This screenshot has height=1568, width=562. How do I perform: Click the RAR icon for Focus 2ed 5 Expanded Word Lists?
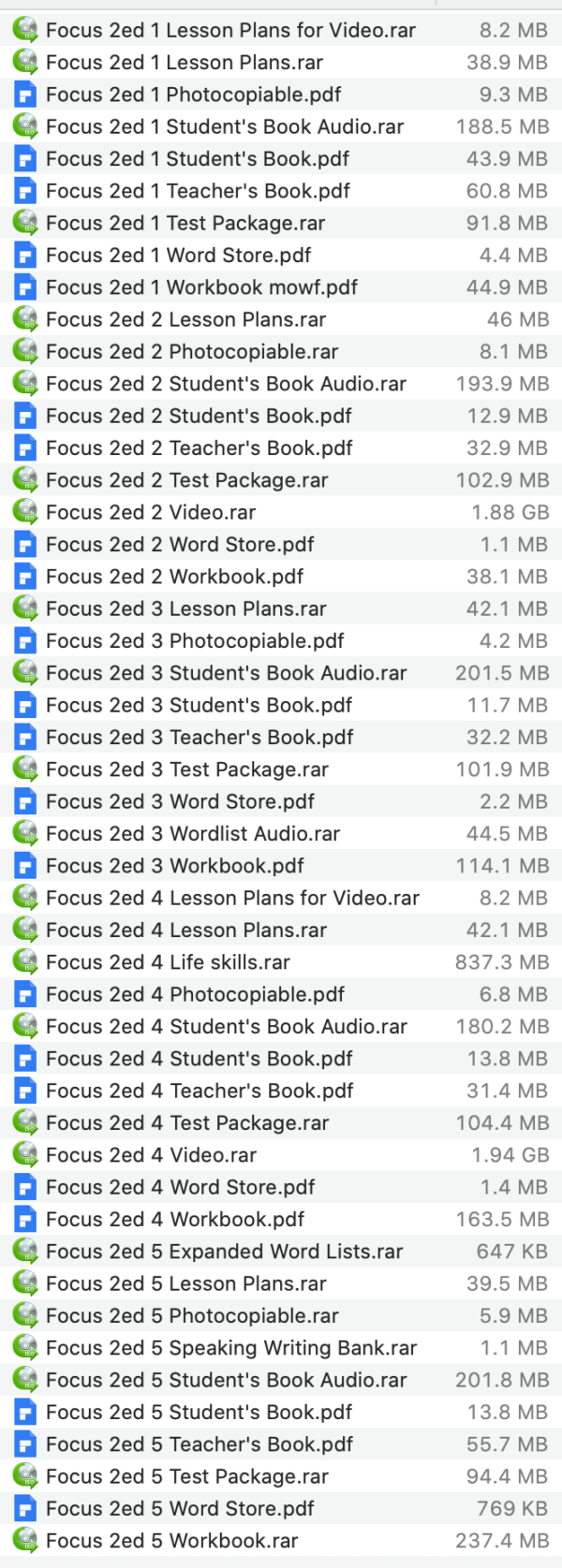pyautogui.click(x=25, y=1251)
